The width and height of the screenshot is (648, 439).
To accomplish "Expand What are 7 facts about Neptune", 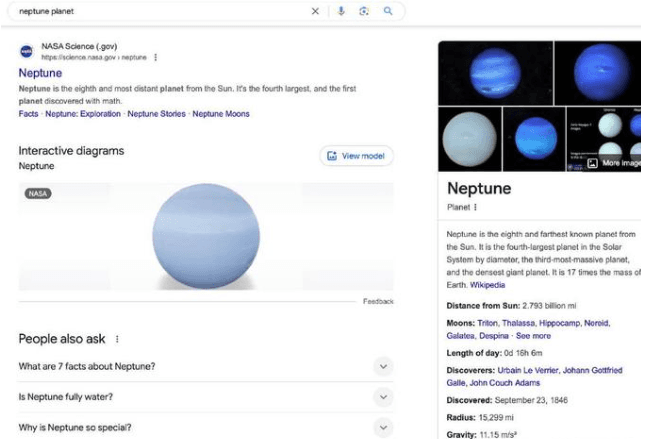I will point(205,366).
